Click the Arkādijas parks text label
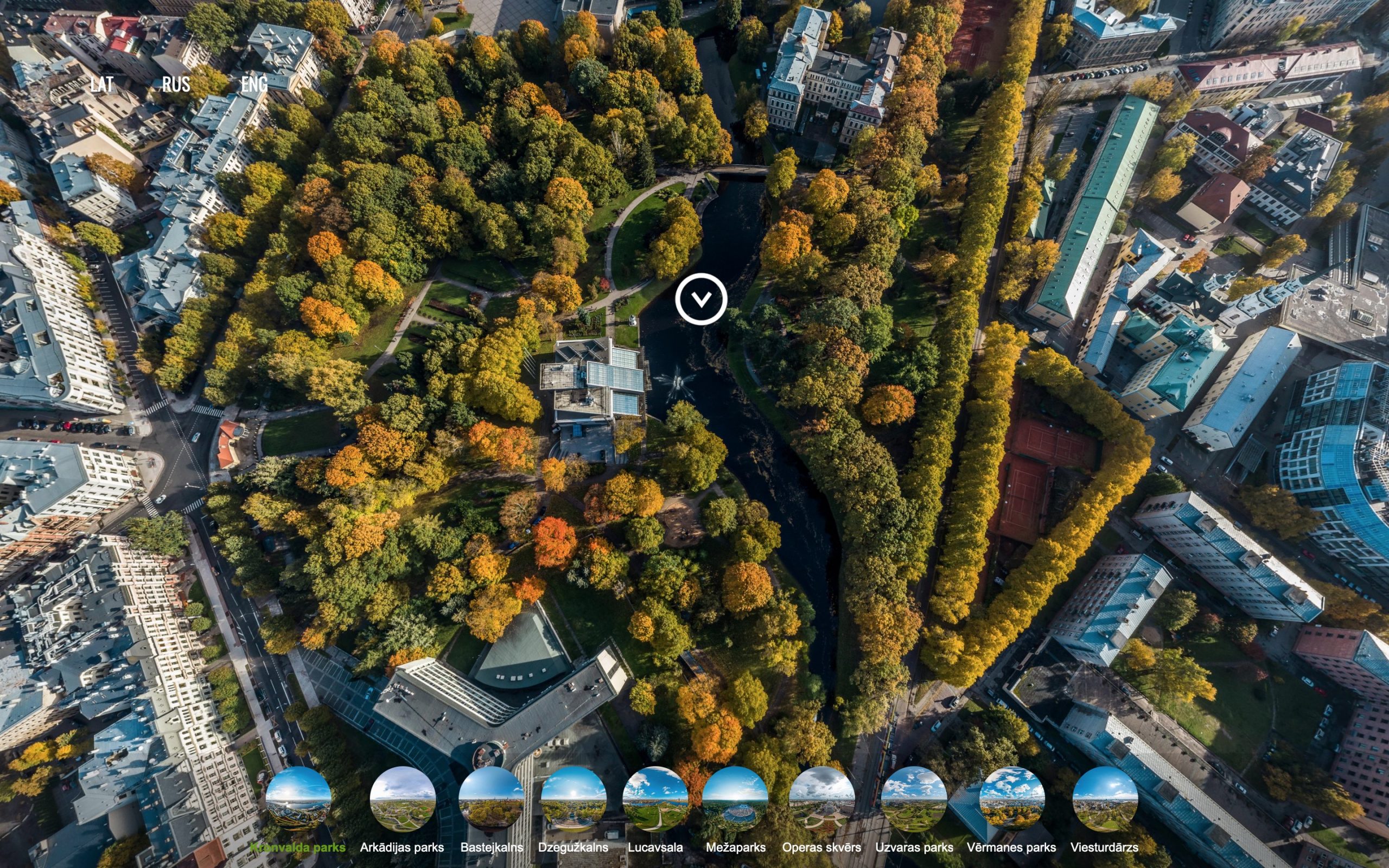 click(x=402, y=847)
